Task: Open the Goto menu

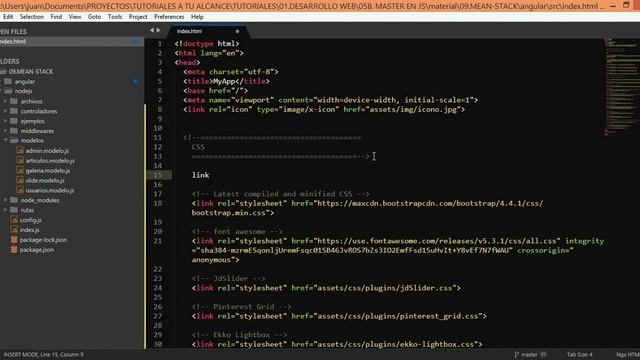Action: tap(94, 17)
